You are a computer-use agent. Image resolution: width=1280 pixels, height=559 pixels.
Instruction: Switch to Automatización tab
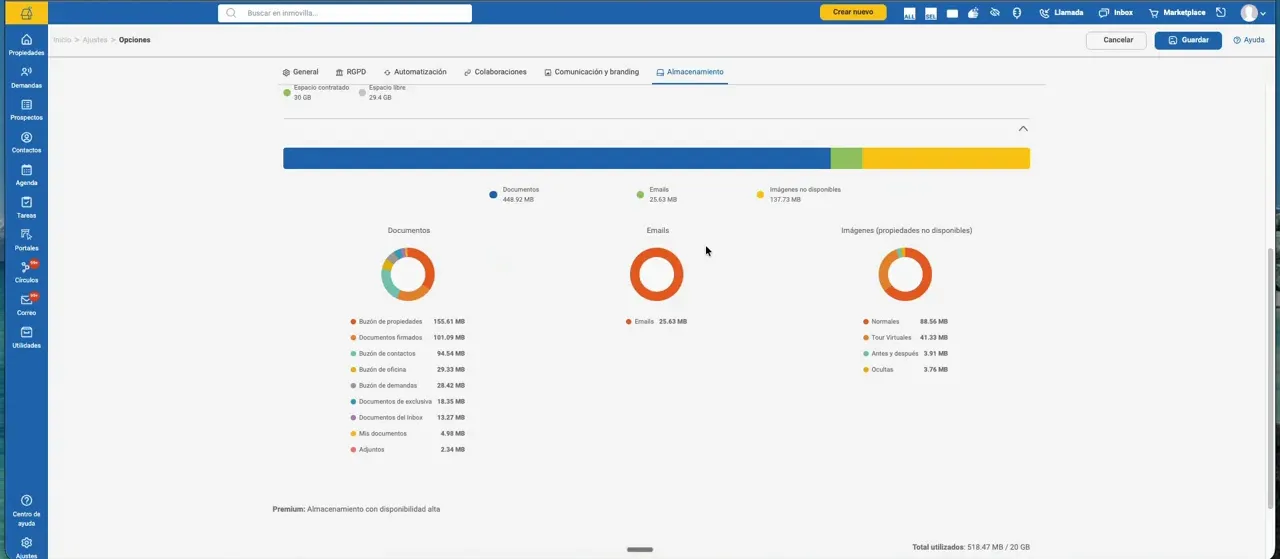point(415,72)
